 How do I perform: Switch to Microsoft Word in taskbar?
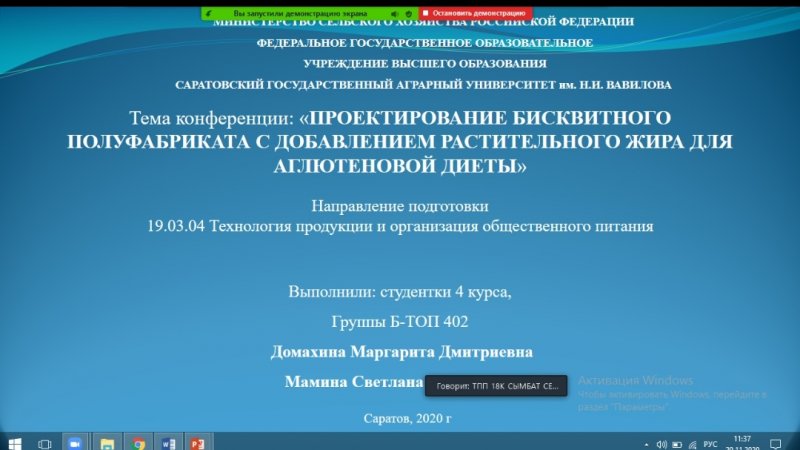(x=167, y=442)
